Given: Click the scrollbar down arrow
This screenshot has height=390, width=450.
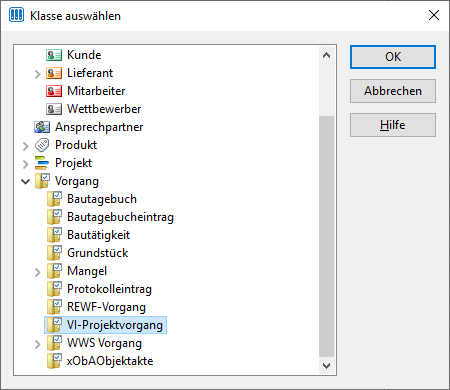Looking at the screenshot, I should point(326,366).
